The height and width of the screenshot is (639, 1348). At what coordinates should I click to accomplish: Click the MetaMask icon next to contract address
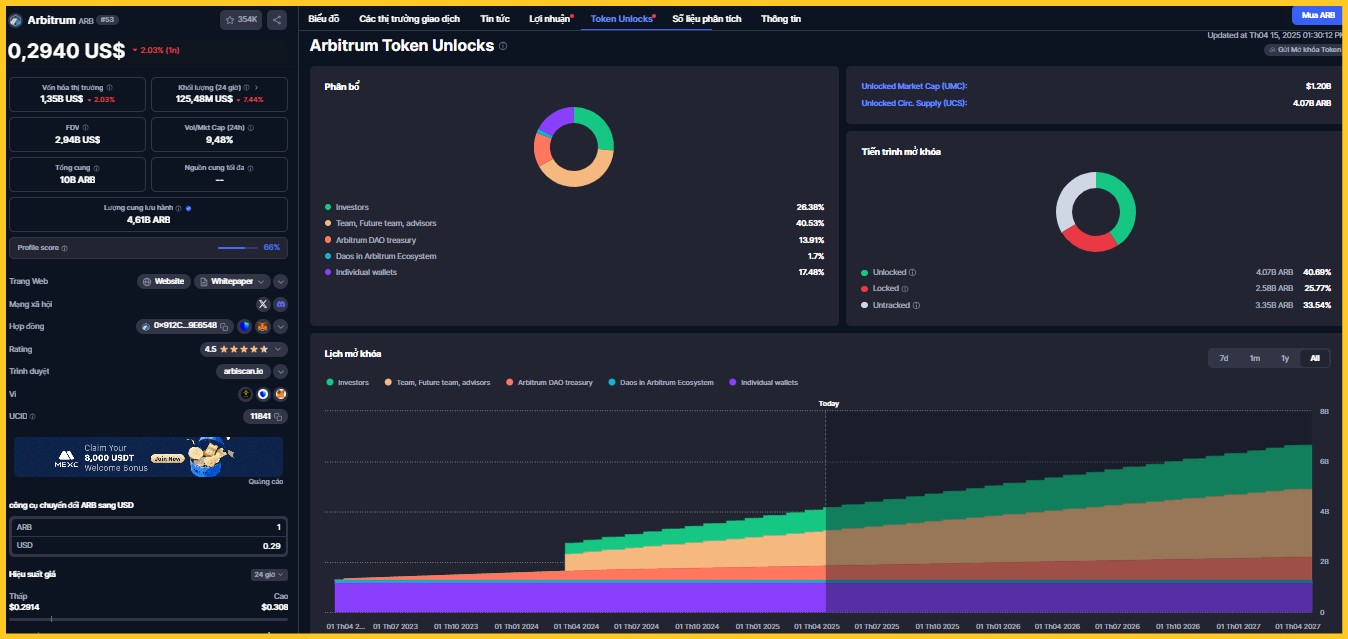tap(263, 328)
